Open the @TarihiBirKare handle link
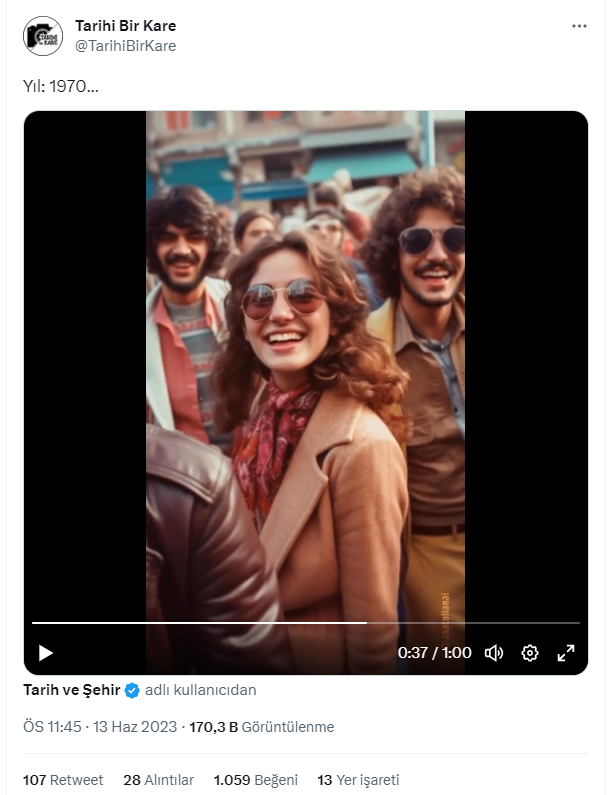The width and height of the screenshot is (607, 795). (x=126, y=45)
